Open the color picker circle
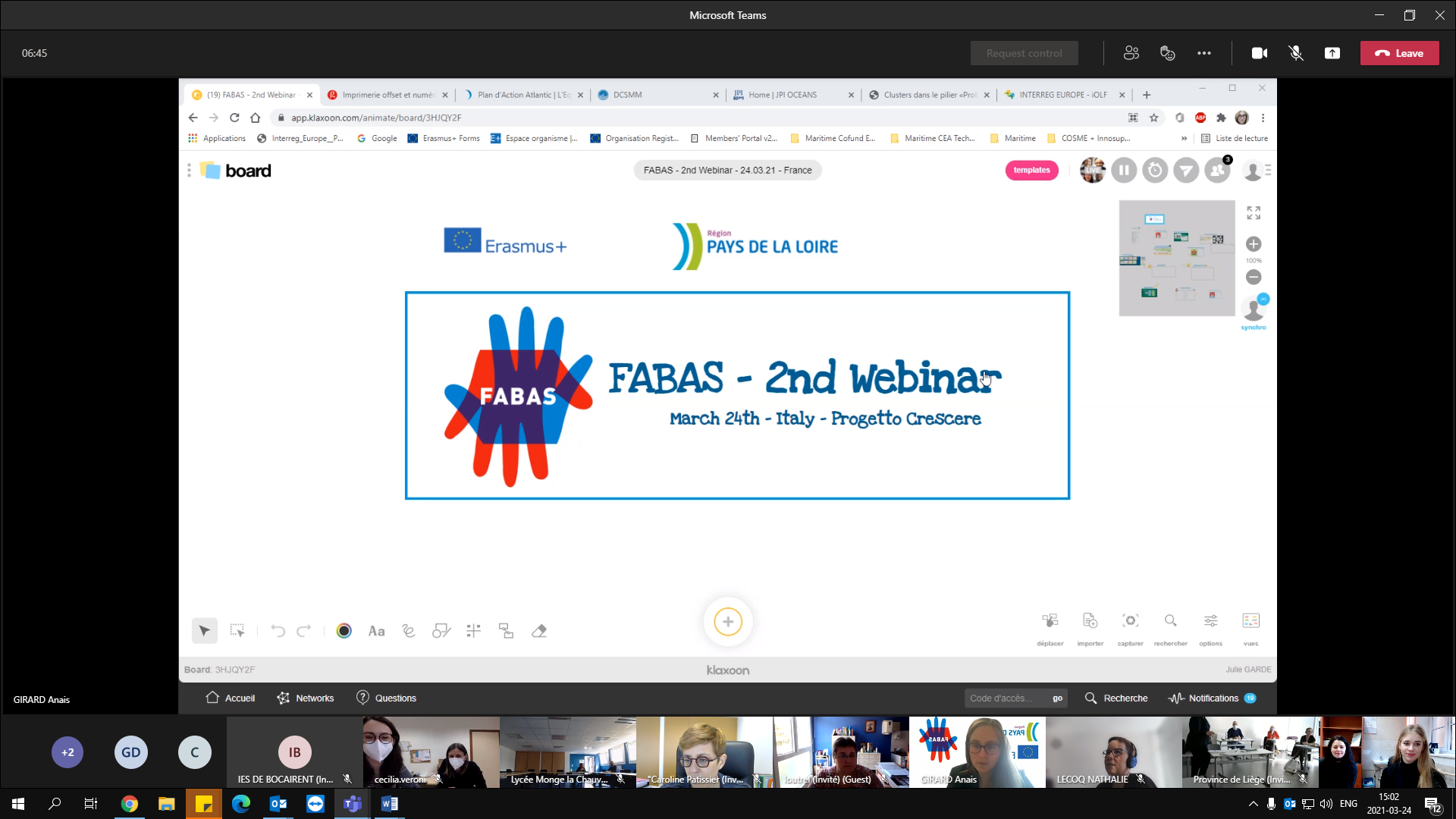 tap(344, 631)
